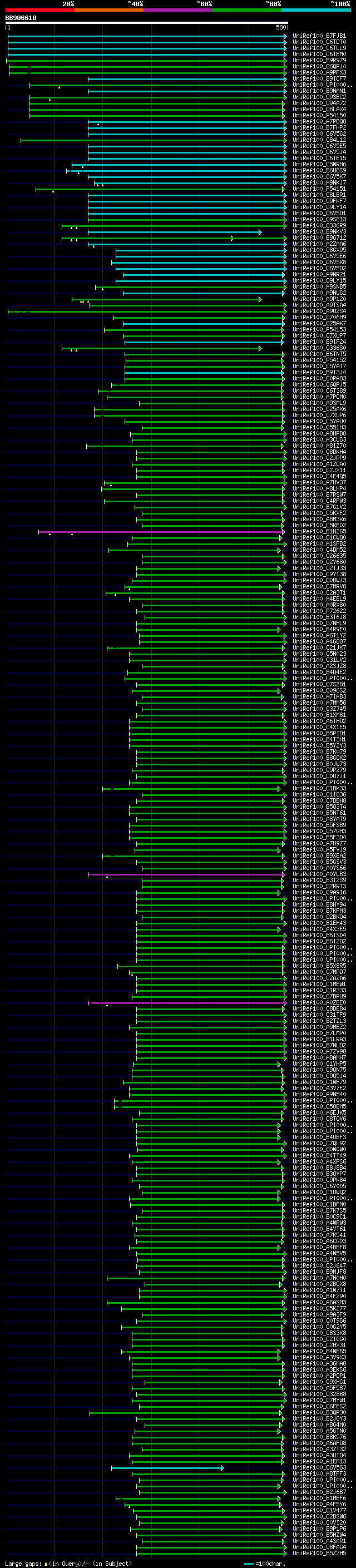Screen dimensions: 356x1568
Task: Select the UniRef100_B9NKV3 label
Action: tap(319, 232)
